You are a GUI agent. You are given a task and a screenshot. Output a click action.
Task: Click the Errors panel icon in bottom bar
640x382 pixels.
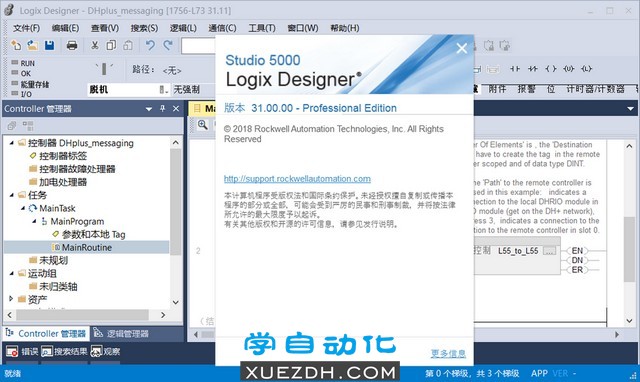tap(12, 351)
